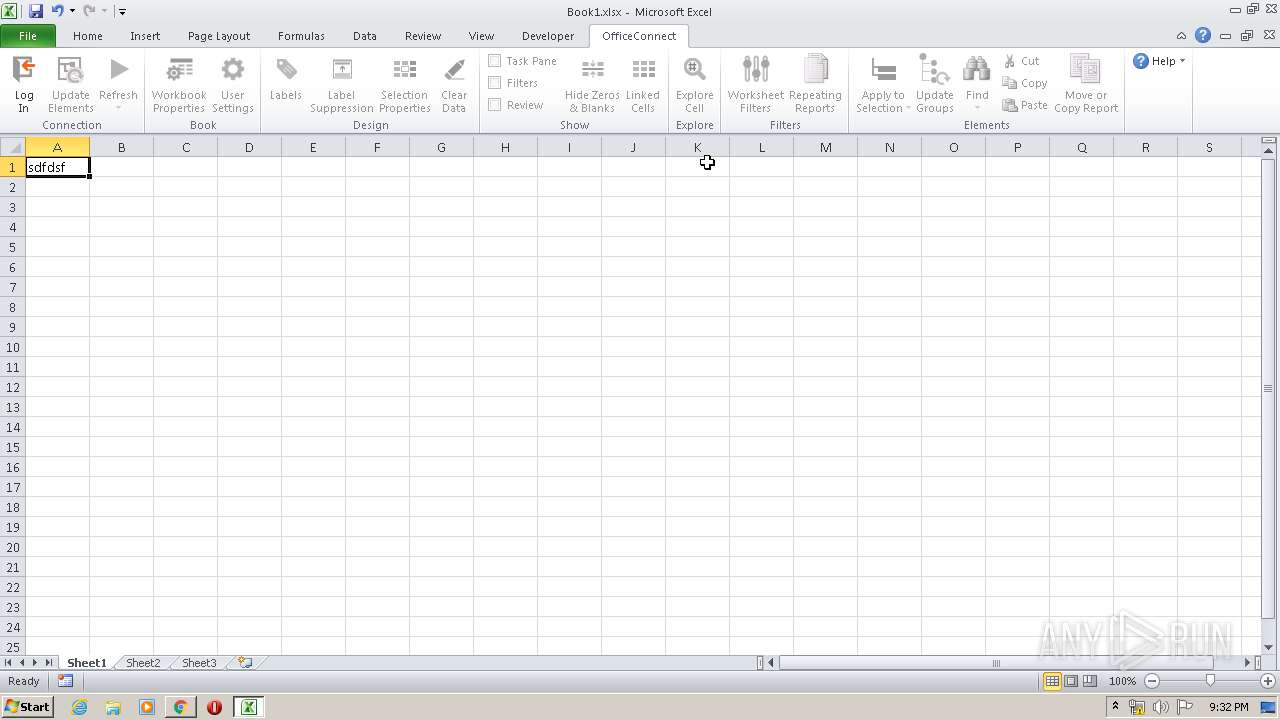Click the blue Excel Help question icon
The image size is (1280, 720).
[1203, 36]
